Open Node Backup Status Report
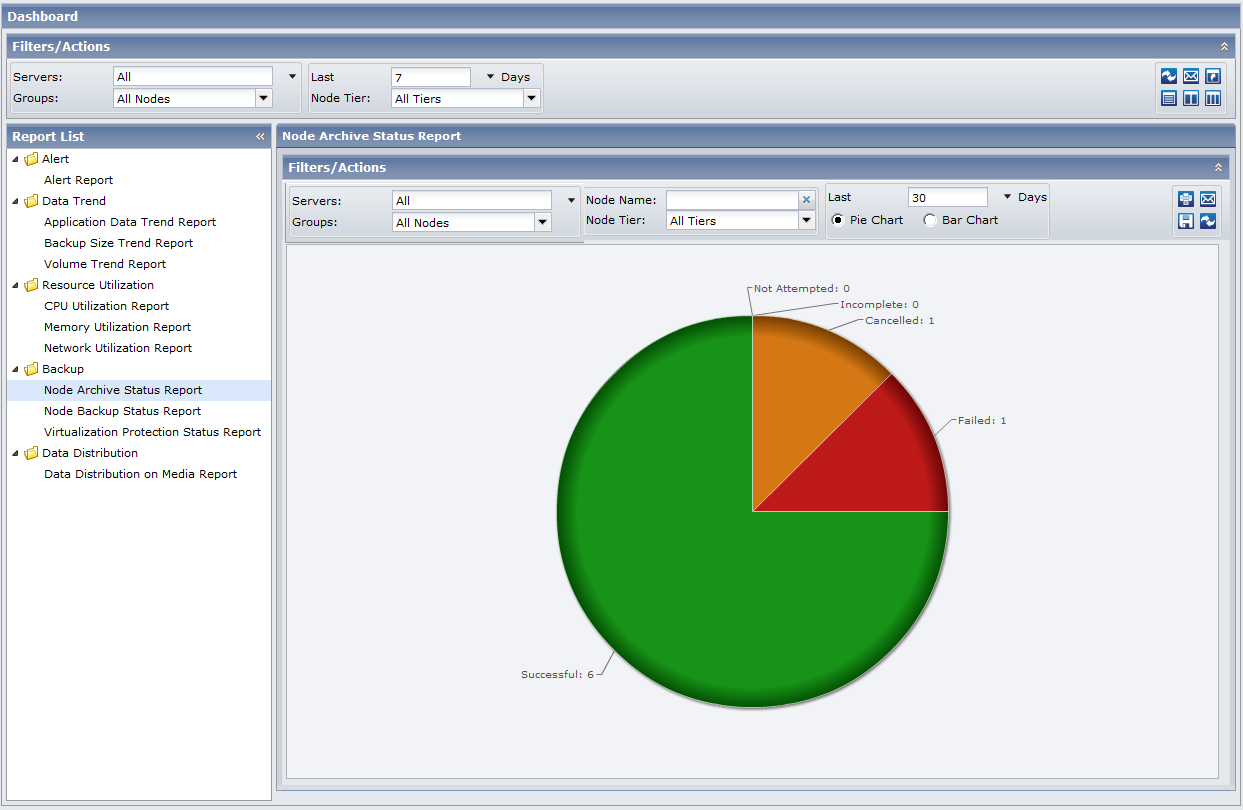 click(x=122, y=411)
